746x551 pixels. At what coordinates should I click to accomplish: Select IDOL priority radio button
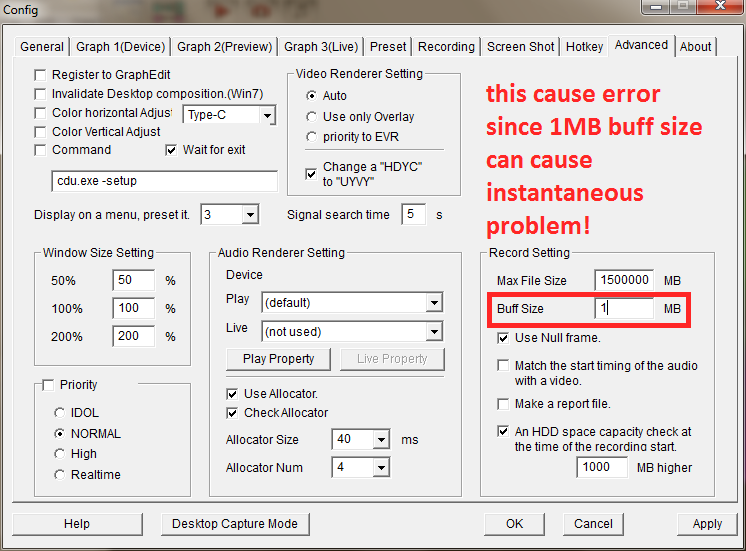tap(59, 413)
